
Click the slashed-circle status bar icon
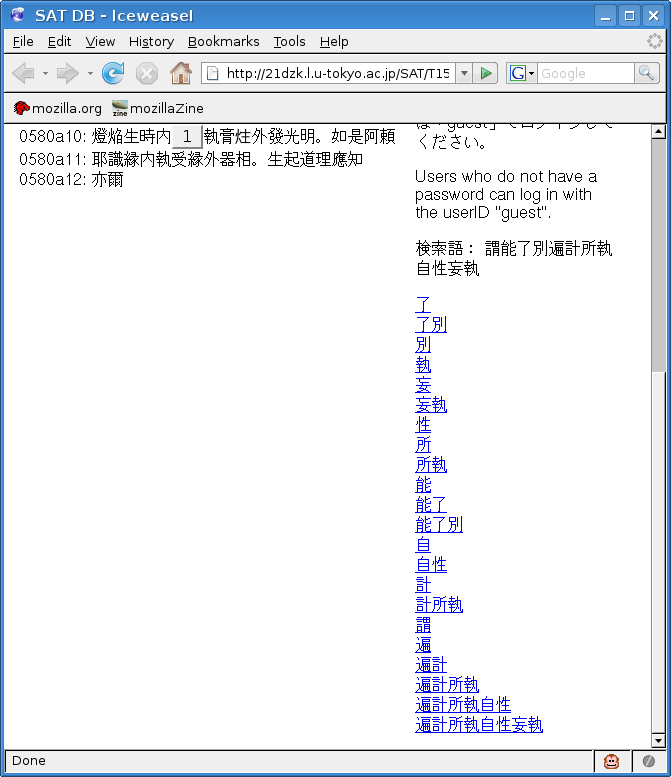pyautogui.click(x=649, y=761)
